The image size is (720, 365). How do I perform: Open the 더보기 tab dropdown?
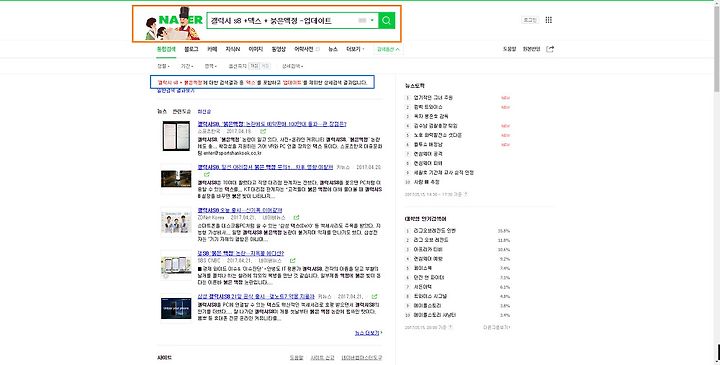(x=355, y=49)
